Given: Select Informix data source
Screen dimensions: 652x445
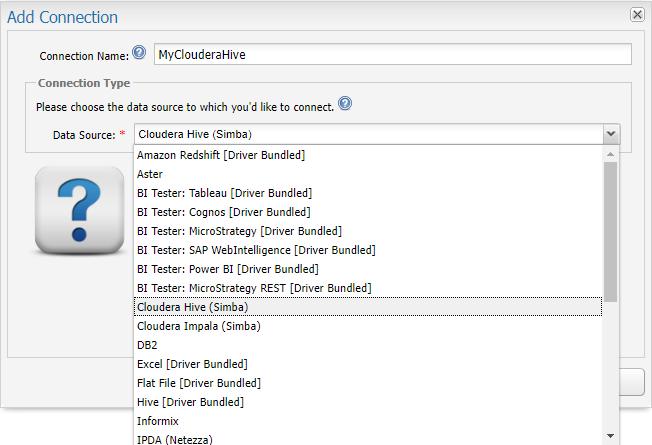Looking at the screenshot, I should pyautogui.click(x=368, y=421).
